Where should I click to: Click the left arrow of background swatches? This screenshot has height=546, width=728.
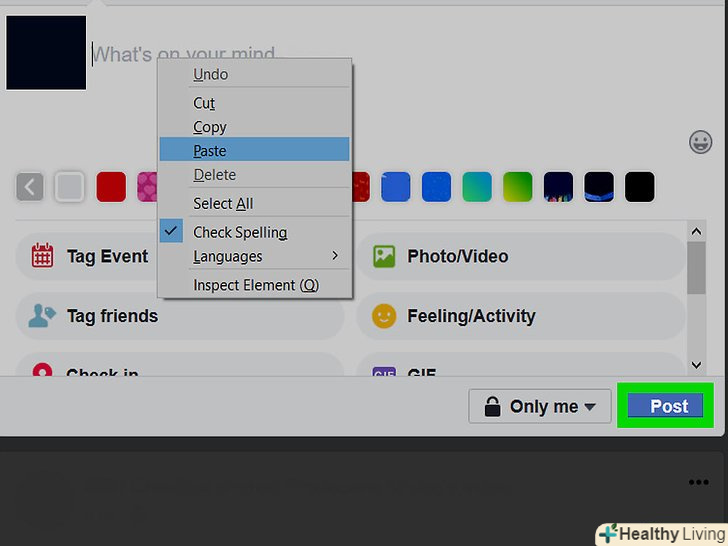click(x=30, y=186)
